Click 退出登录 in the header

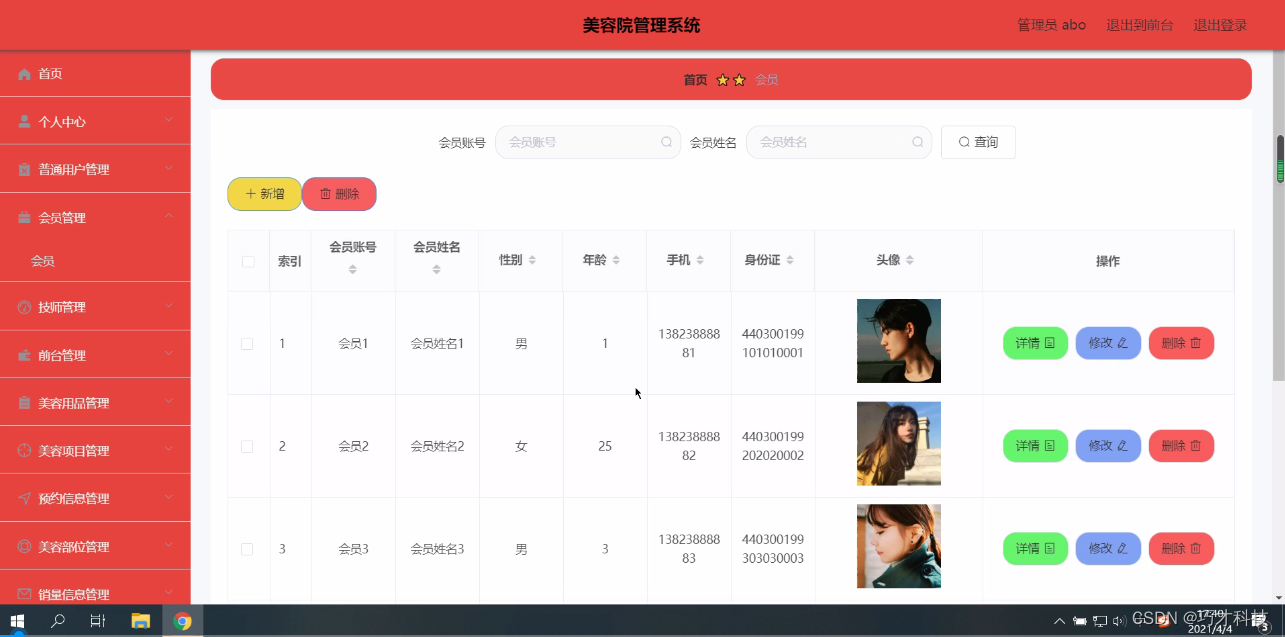1220,25
